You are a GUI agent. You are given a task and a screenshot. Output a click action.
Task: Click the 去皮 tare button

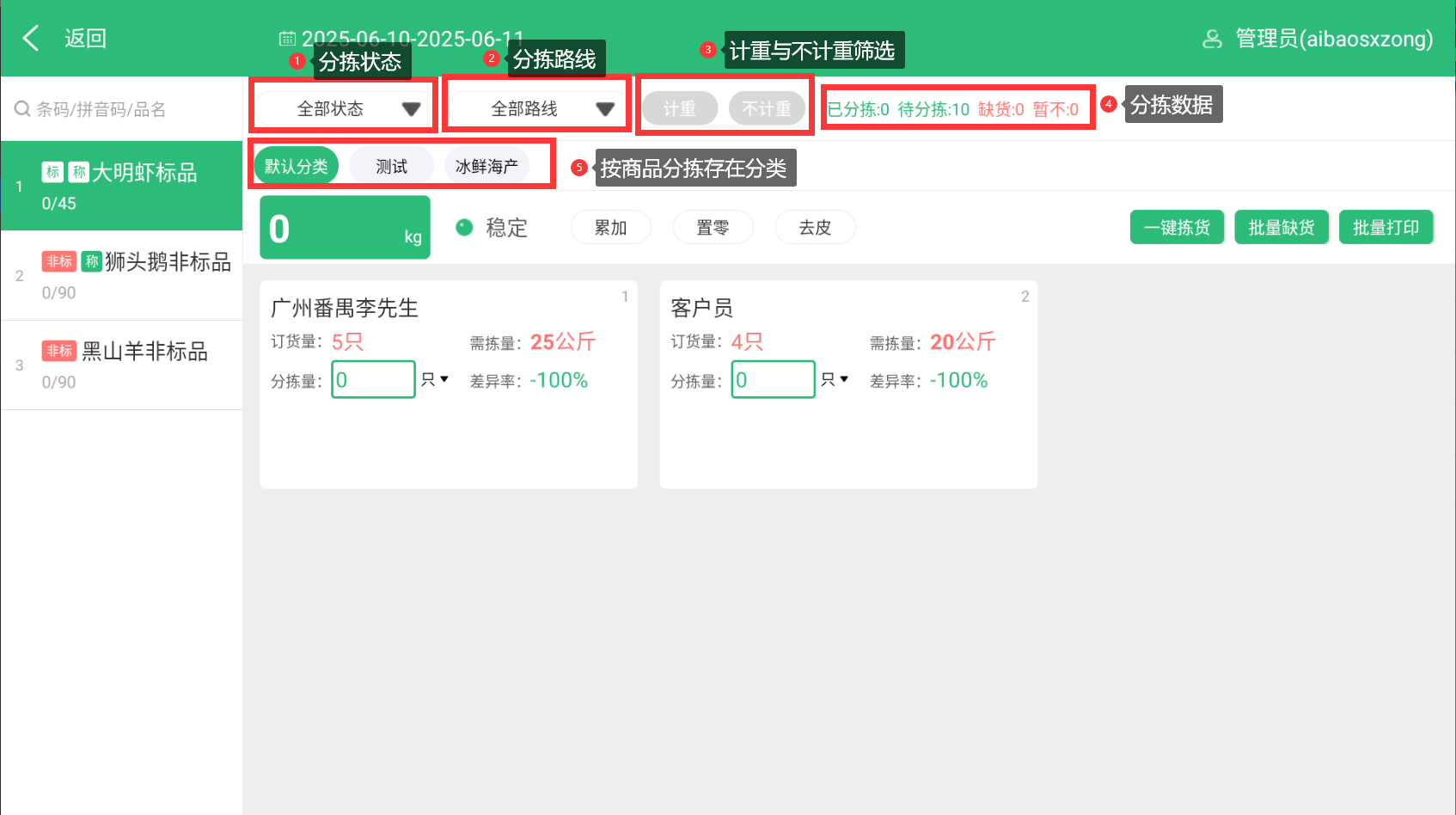[815, 228]
